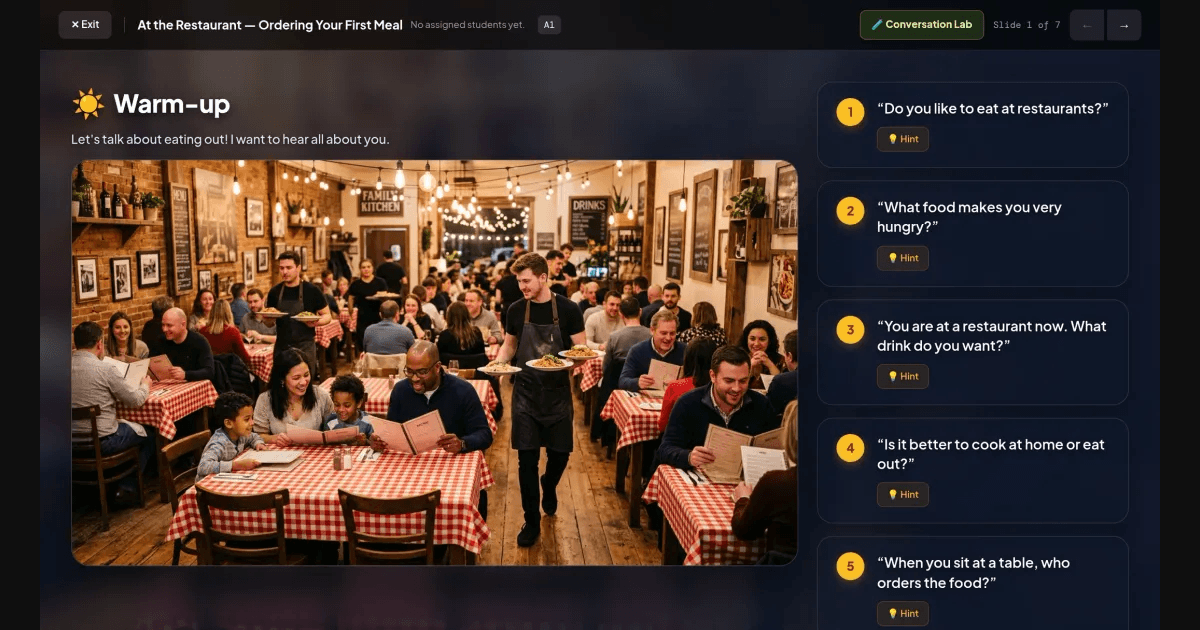Exit the lesson with the Exit button
Image resolution: width=1200 pixels, height=630 pixels.
[85, 25]
